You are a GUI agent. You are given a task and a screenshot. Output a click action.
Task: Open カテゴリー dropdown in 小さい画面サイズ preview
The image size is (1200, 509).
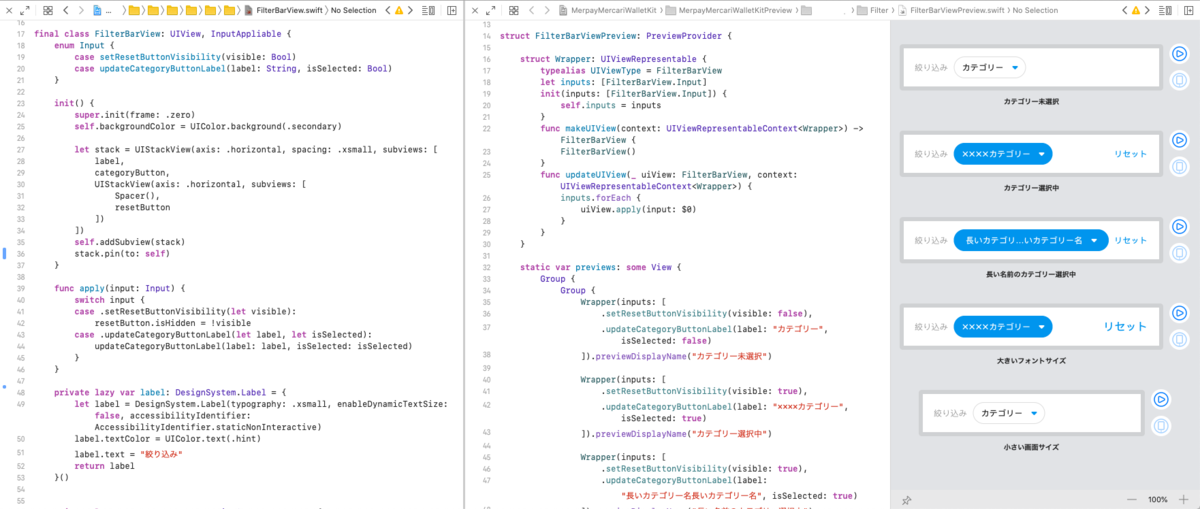pos(1008,413)
